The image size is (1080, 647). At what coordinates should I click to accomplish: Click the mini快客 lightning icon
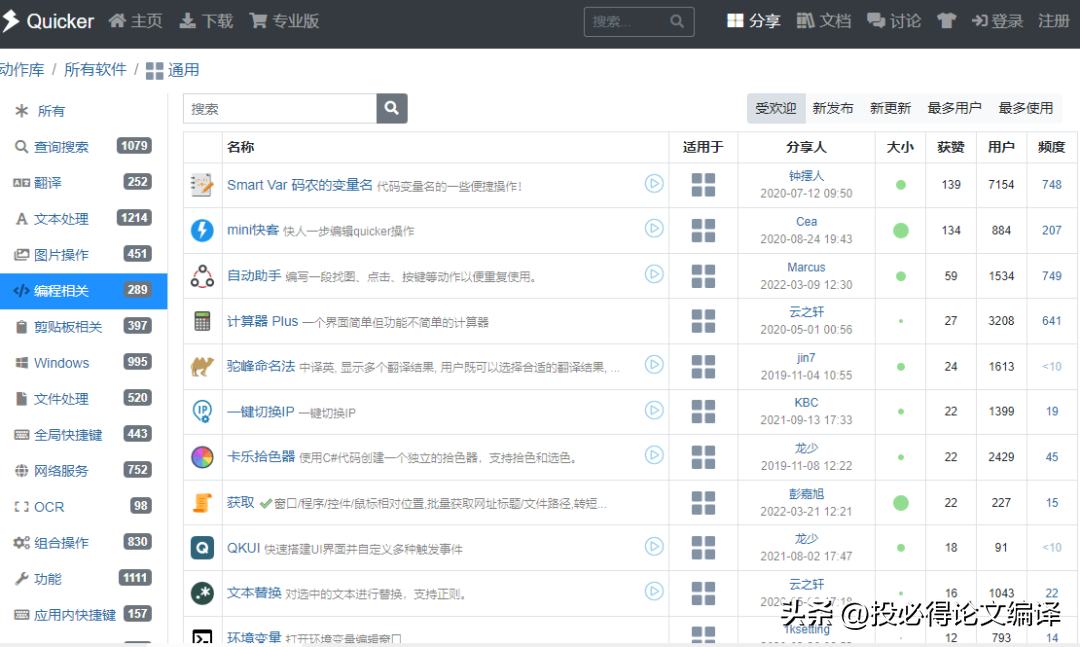pyautogui.click(x=202, y=230)
